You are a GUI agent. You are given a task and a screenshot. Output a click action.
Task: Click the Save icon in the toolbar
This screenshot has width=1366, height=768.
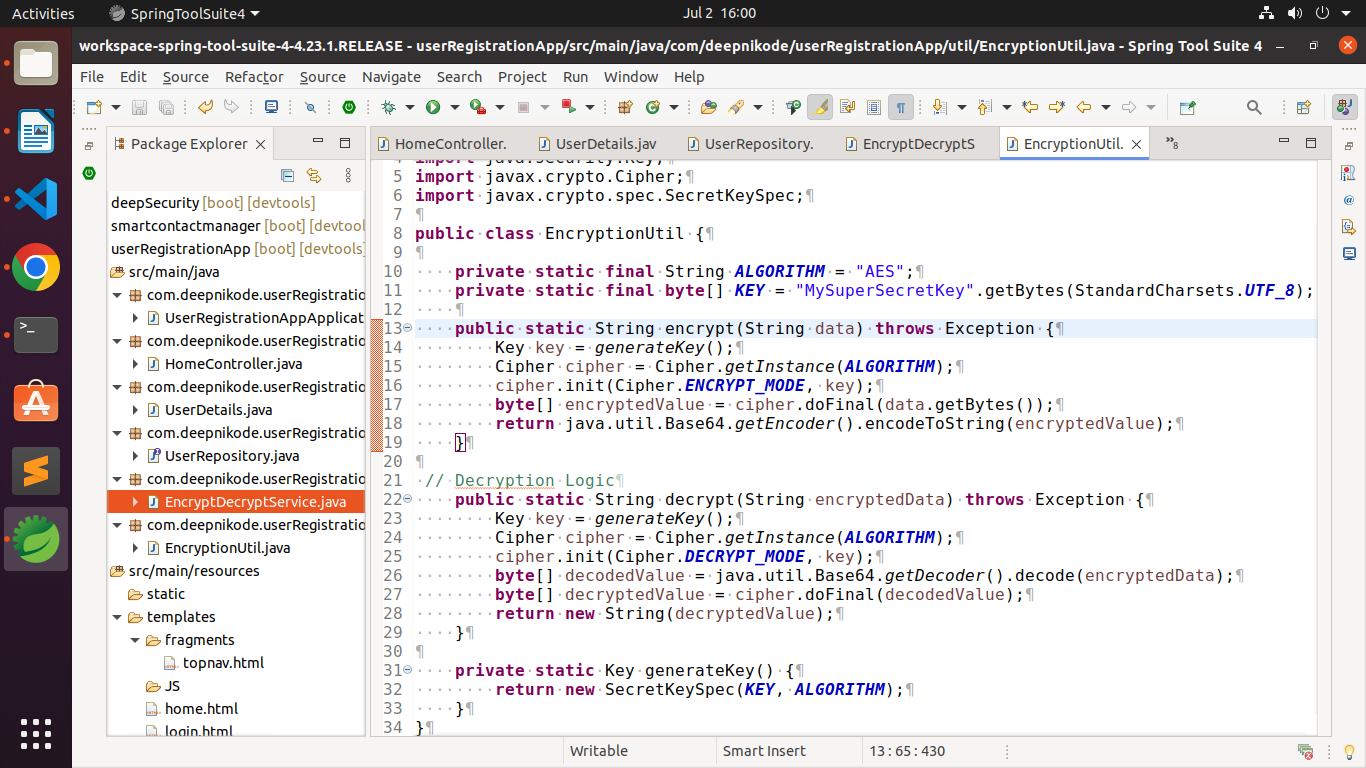(x=139, y=107)
